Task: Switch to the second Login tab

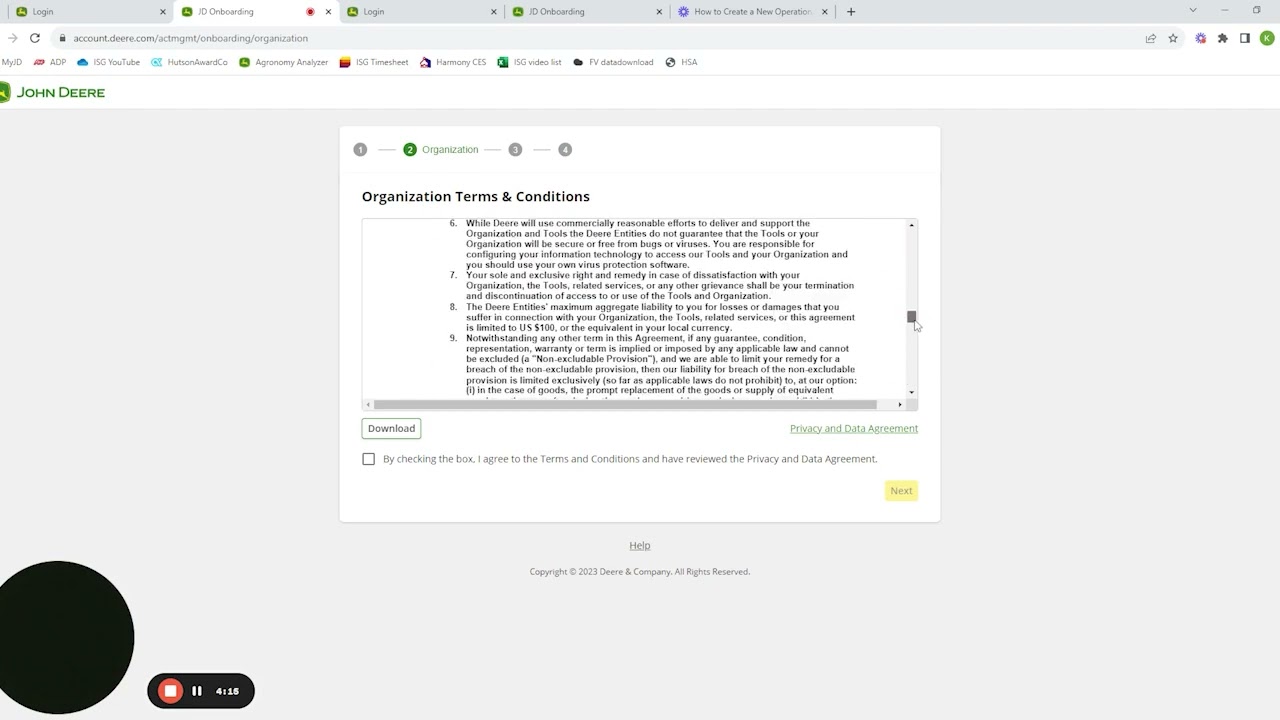Action: 420,12
